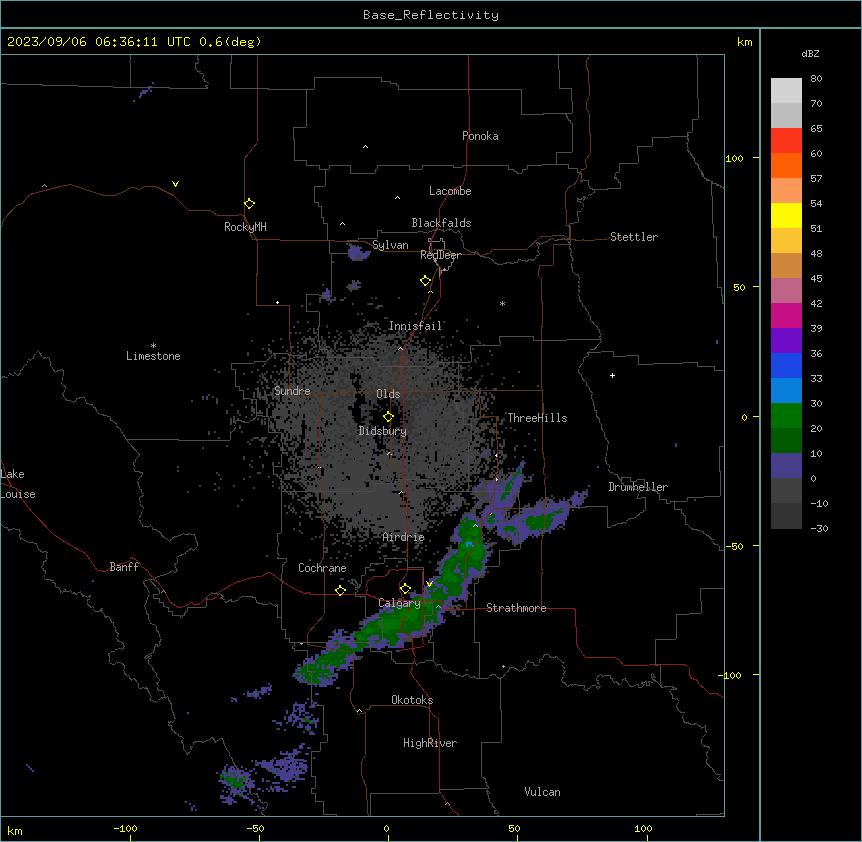The image size is (862, 842).
Task: Click the purple echo patch left of Sylvan
Action: pos(358,253)
